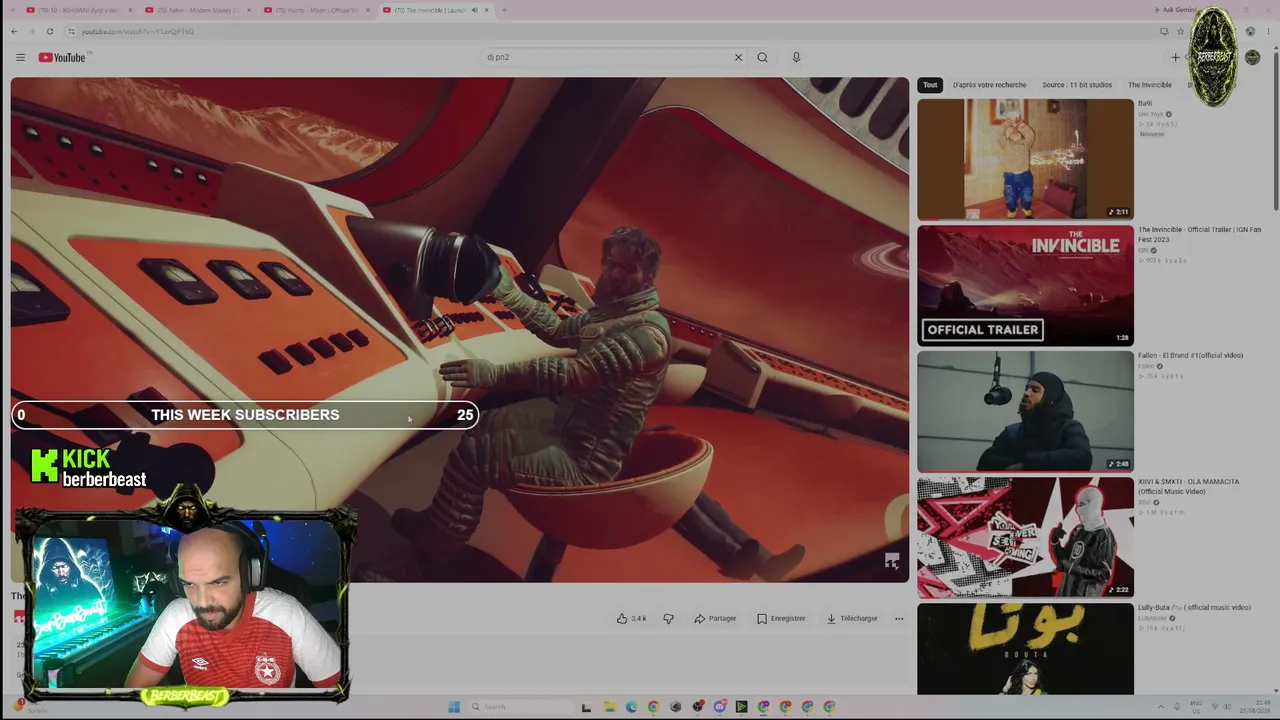The height and width of the screenshot is (720, 1280).
Task: Play The Invincible Official Trailer thumbnail
Action: click(1025, 285)
